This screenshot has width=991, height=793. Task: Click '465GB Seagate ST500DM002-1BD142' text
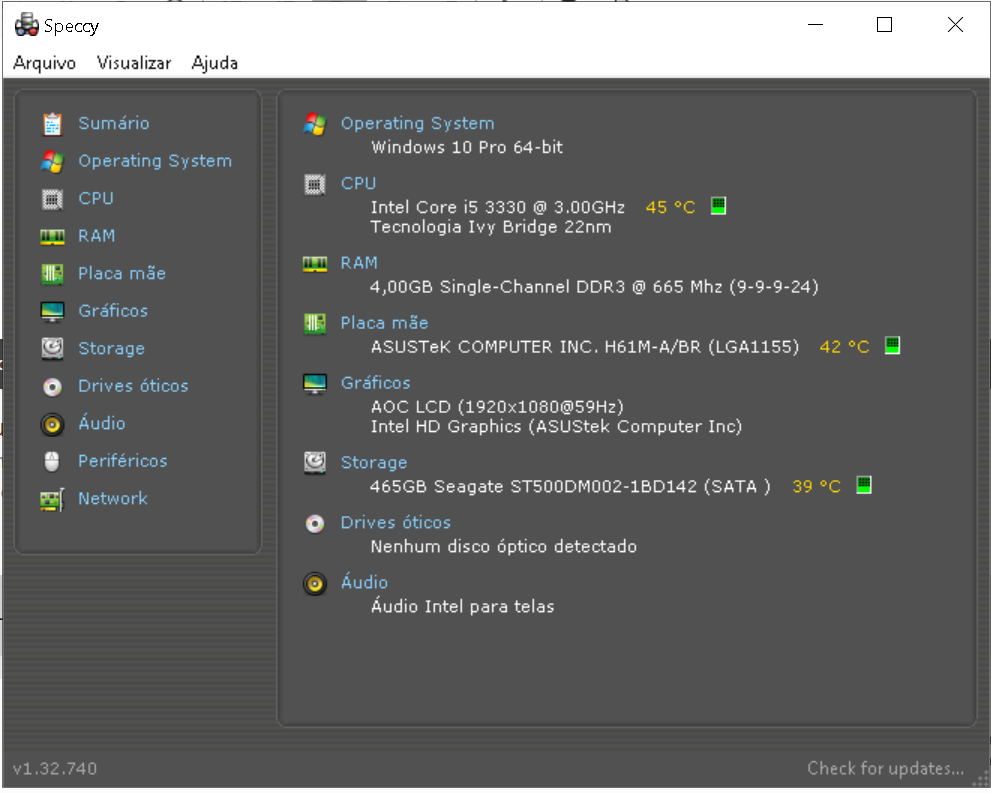click(570, 487)
